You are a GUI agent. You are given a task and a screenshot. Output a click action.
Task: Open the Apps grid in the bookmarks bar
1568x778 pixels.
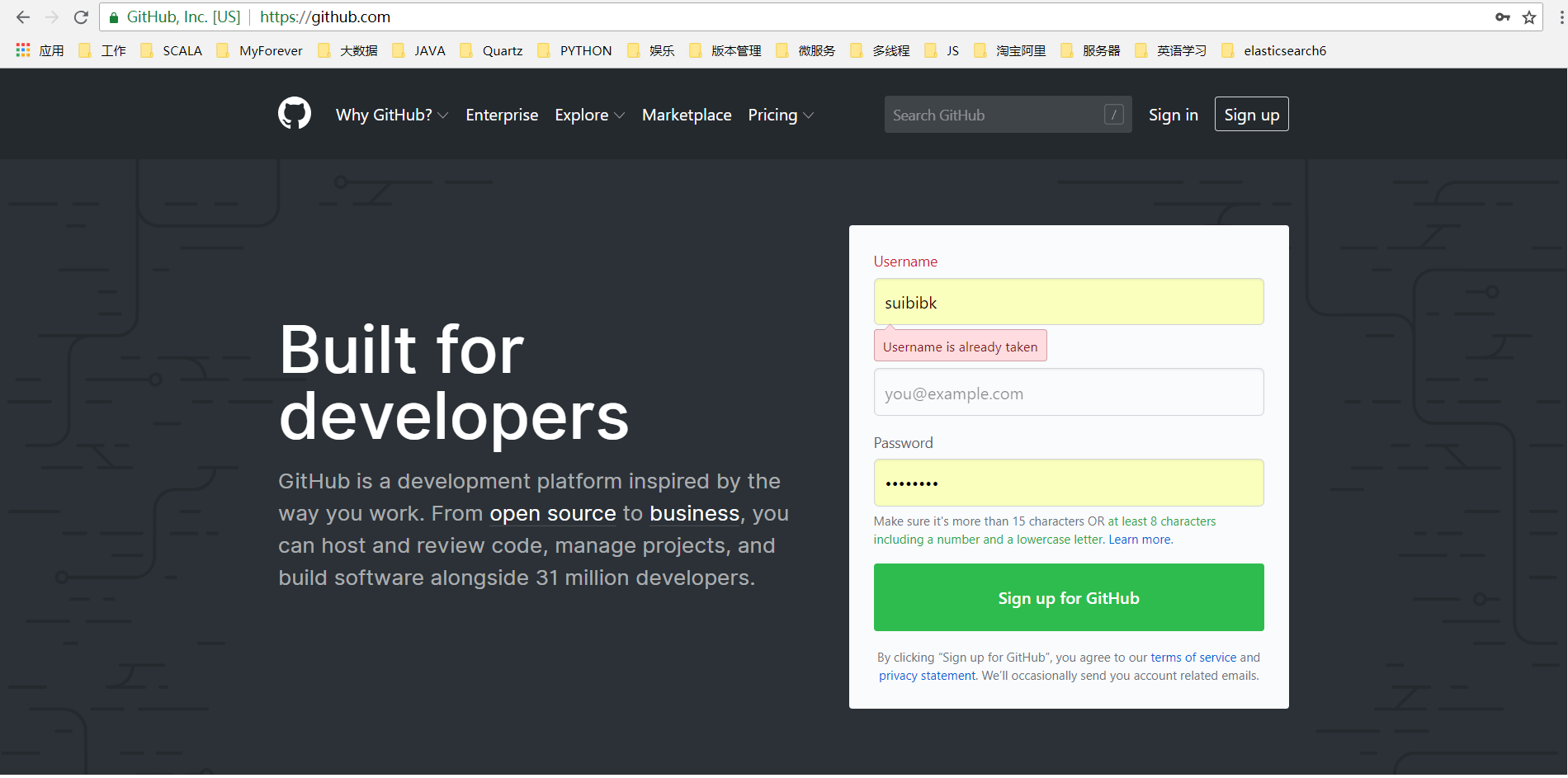(x=23, y=50)
